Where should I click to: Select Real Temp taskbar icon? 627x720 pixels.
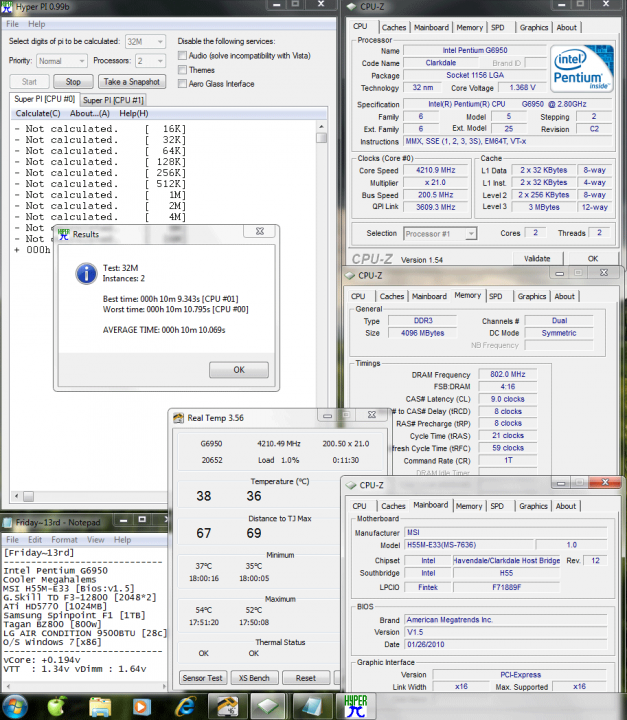tap(227, 706)
